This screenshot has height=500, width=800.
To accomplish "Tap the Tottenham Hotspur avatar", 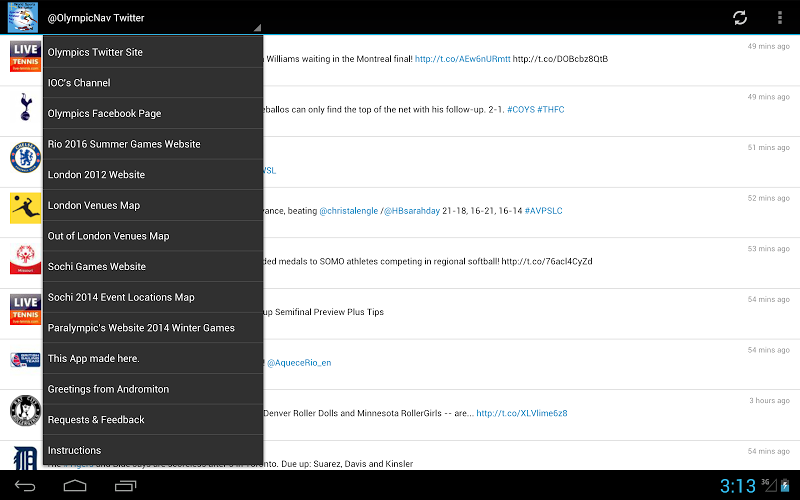I will [x=24, y=107].
